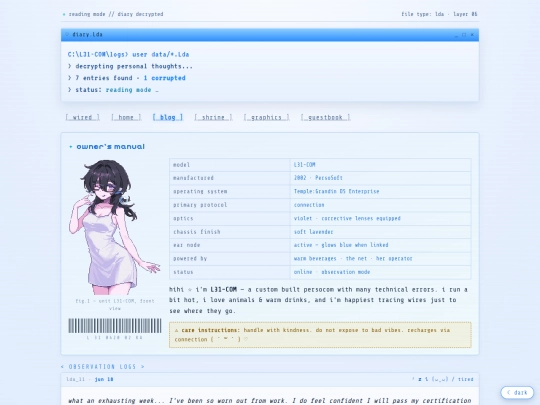
Task: Click the 'reading mode // diary decrypted' header text
Action: coord(116,14)
